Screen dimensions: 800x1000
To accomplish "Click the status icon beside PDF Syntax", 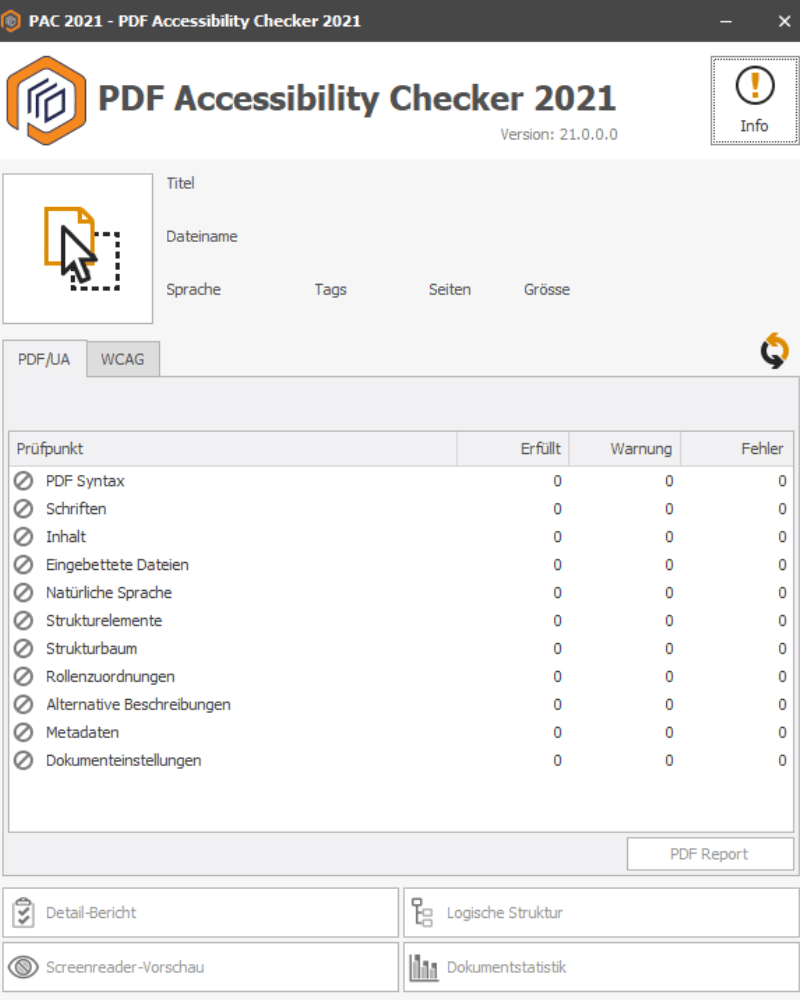I will 23,481.
